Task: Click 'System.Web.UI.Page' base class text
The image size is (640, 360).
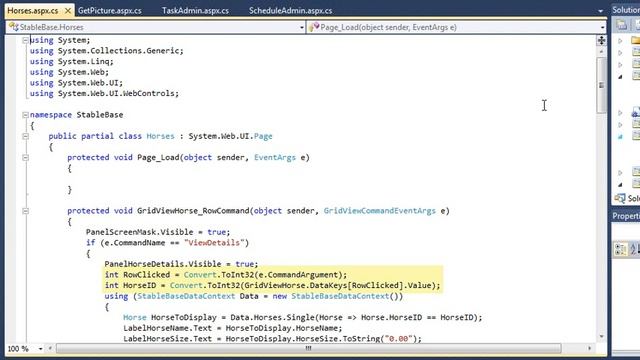Action: 230,136
